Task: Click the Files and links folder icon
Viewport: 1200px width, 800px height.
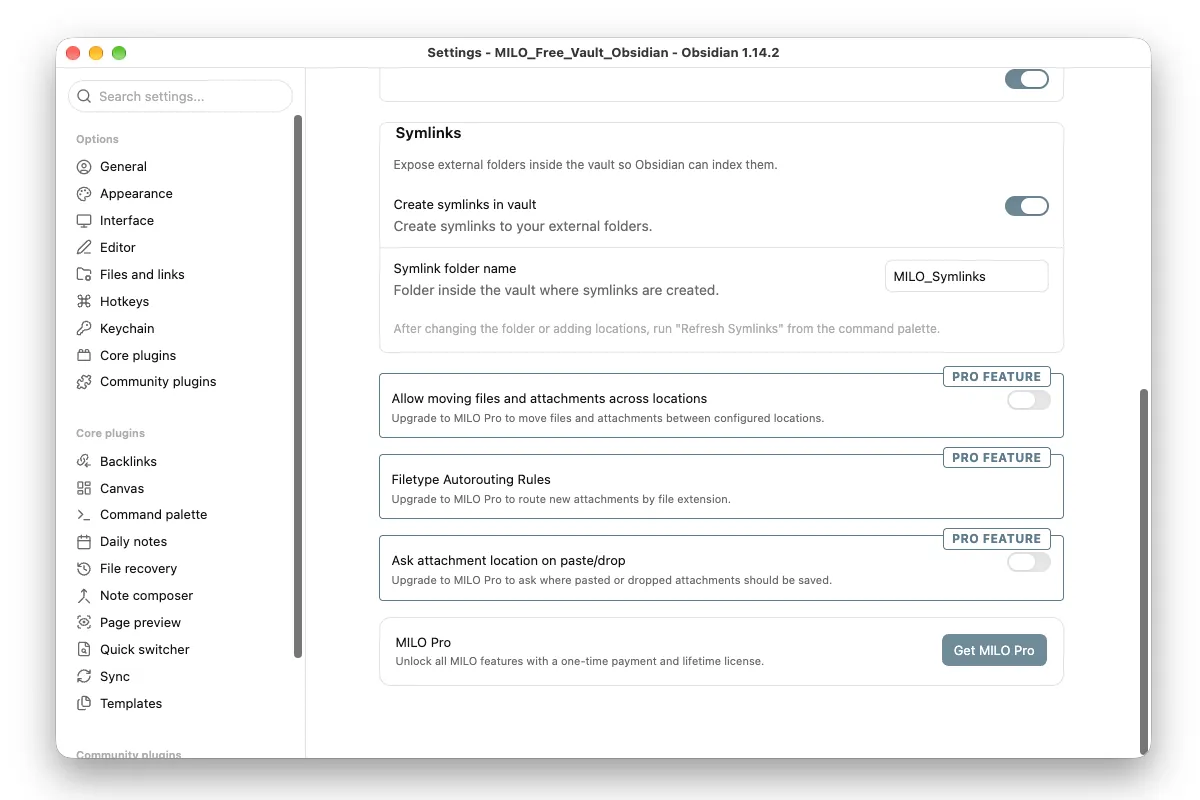Action: coord(84,275)
